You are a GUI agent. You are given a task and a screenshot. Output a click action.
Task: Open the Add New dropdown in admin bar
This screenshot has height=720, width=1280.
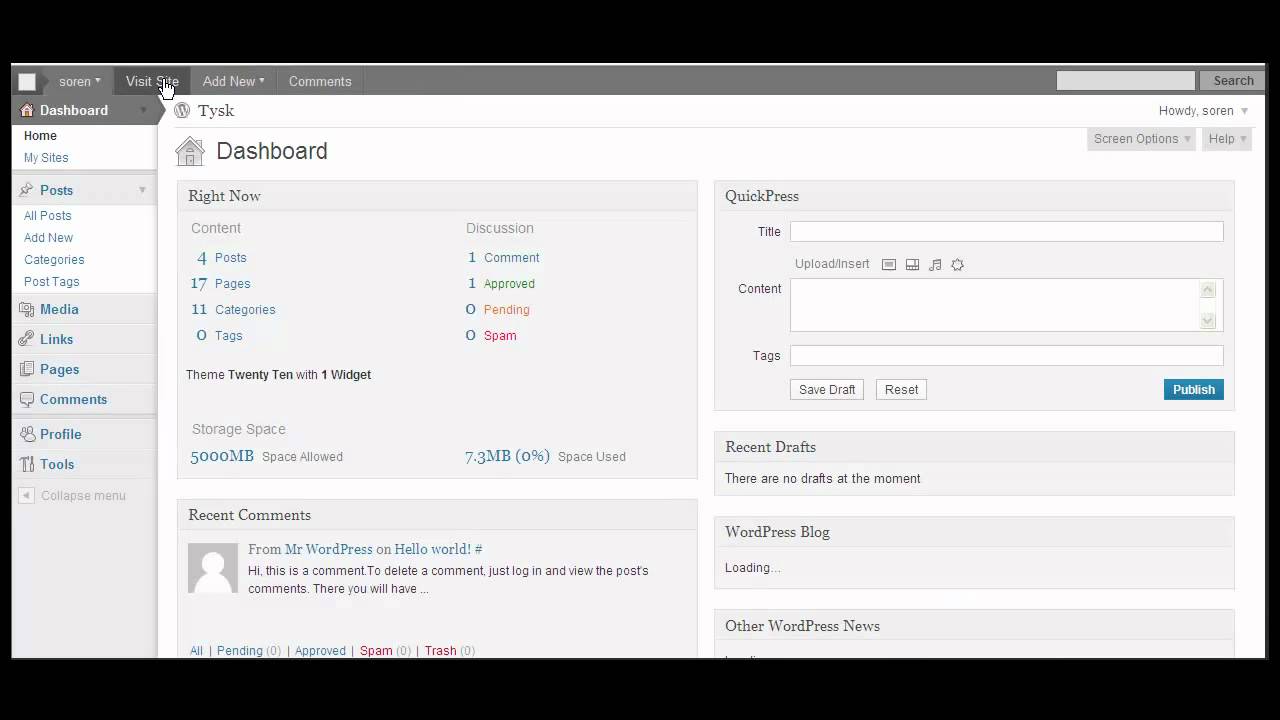click(x=233, y=81)
